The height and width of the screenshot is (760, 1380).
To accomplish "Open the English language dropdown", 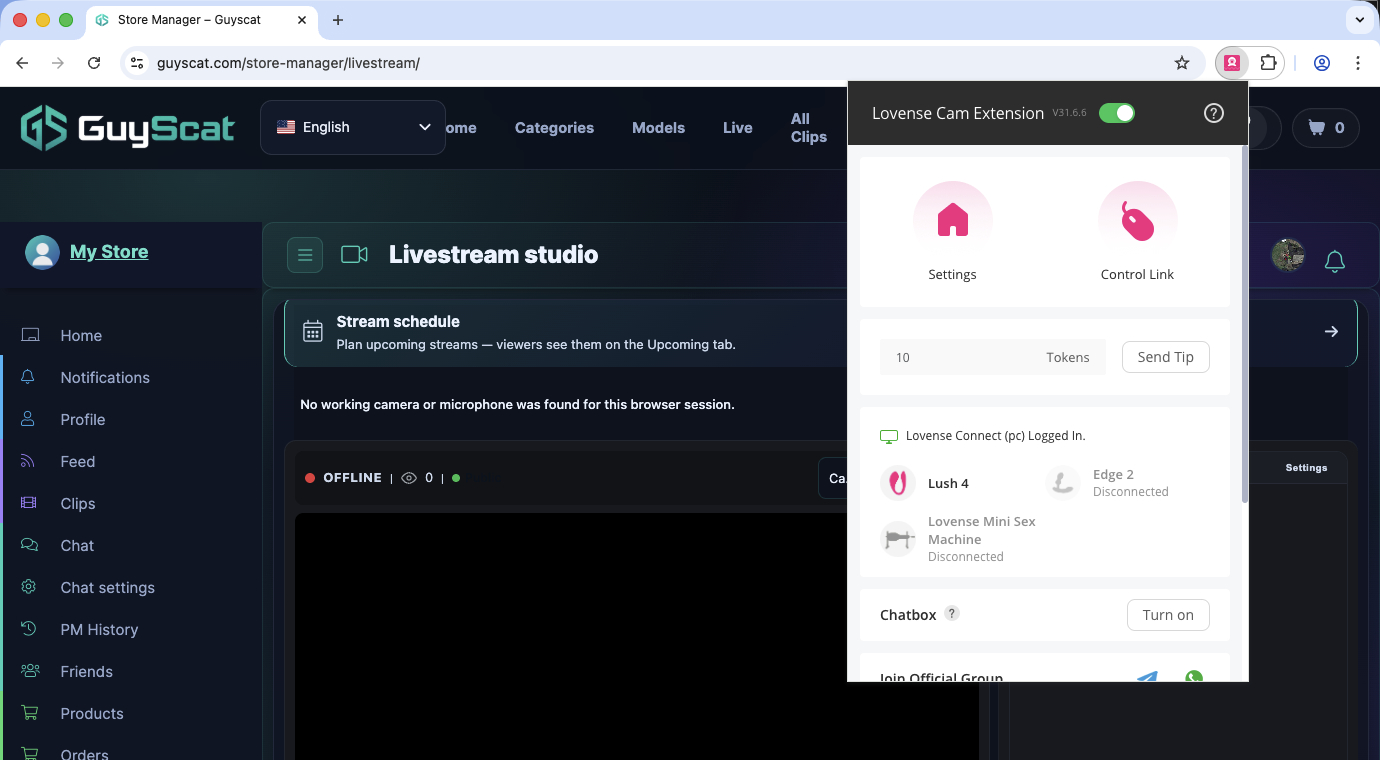I will [x=353, y=127].
